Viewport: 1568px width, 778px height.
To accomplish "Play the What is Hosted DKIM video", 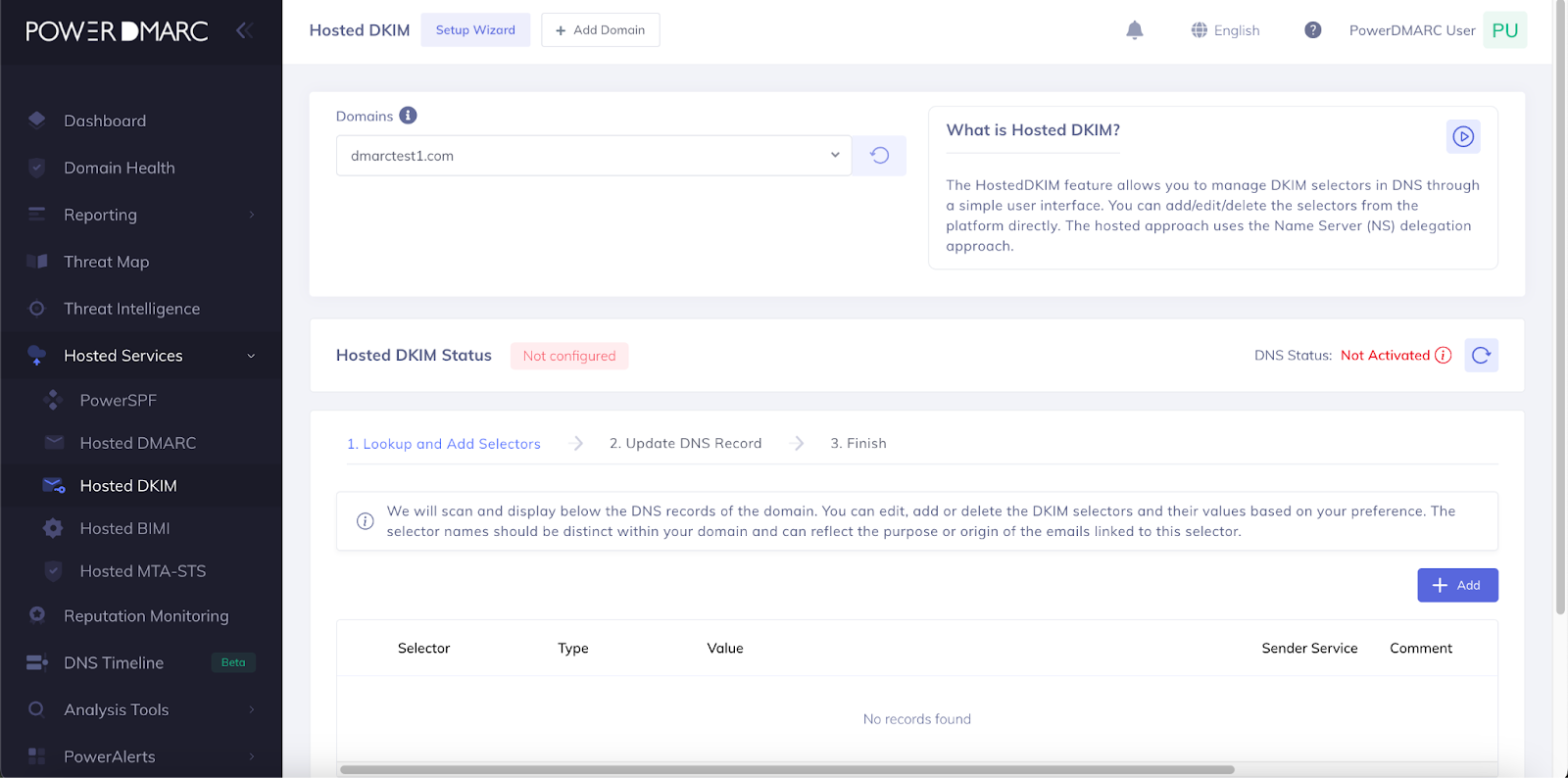I will pos(1463,137).
